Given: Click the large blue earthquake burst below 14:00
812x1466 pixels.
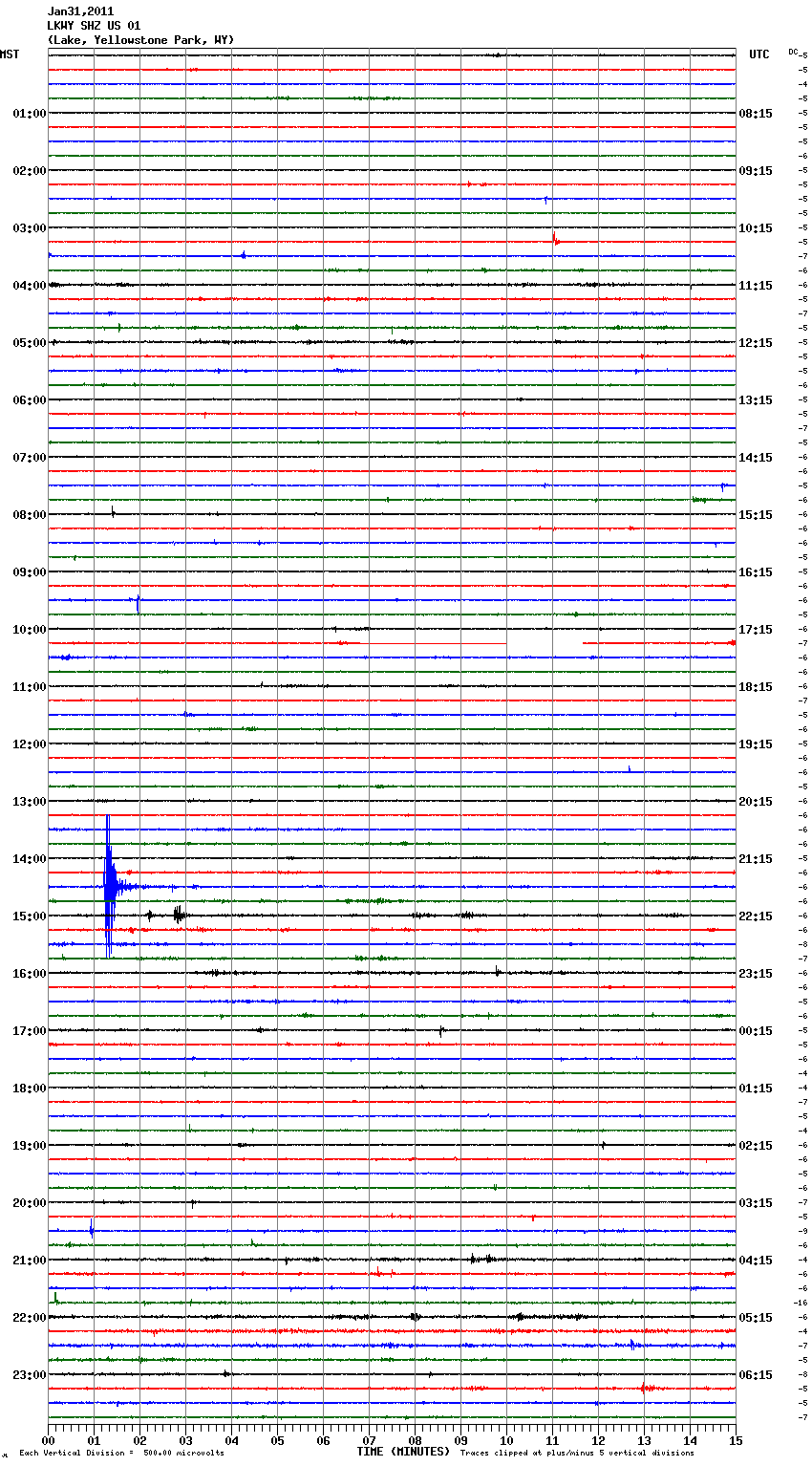Looking at the screenshot, I should [110, 886].
